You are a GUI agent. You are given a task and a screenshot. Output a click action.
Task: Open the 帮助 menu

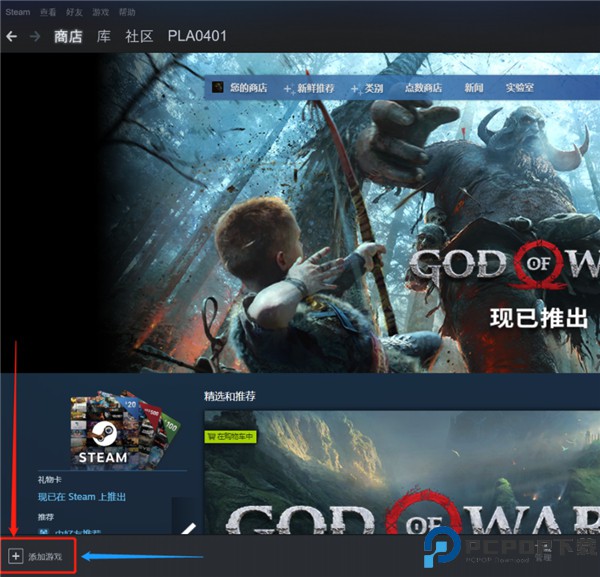click(x=127, y=12)
